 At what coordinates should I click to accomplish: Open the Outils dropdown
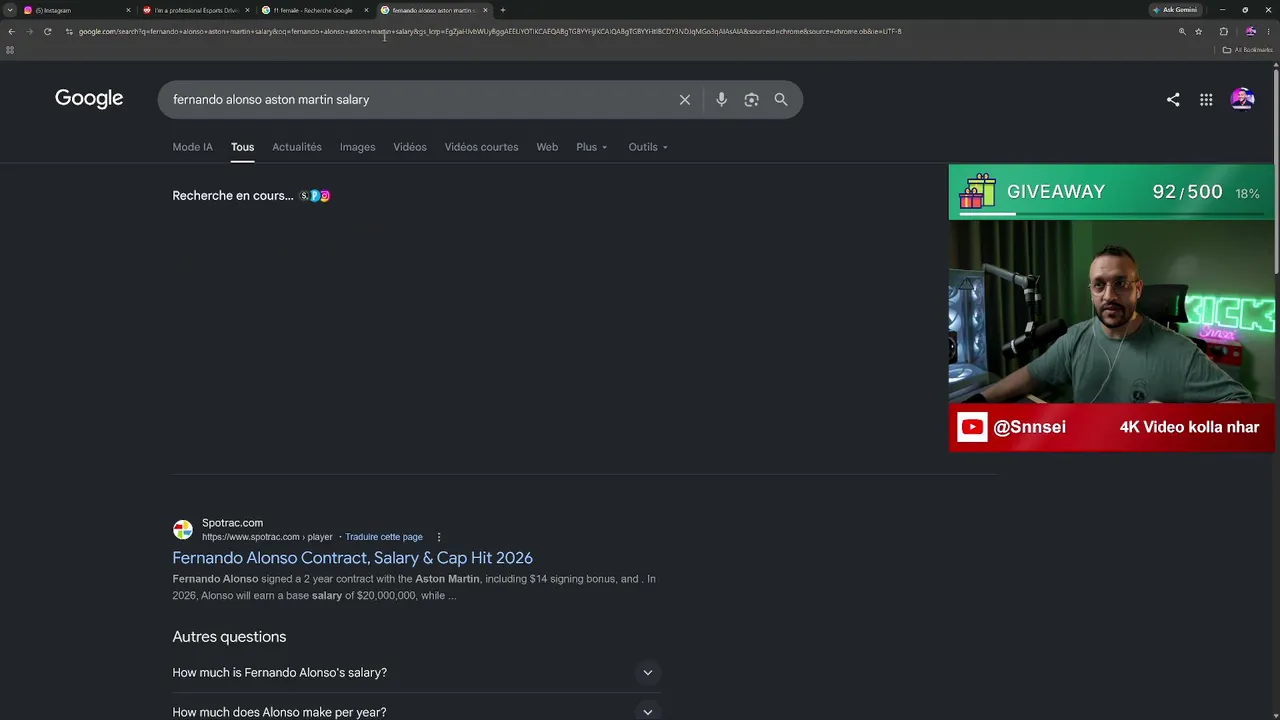pyautogui.click(x=648, y=147)
